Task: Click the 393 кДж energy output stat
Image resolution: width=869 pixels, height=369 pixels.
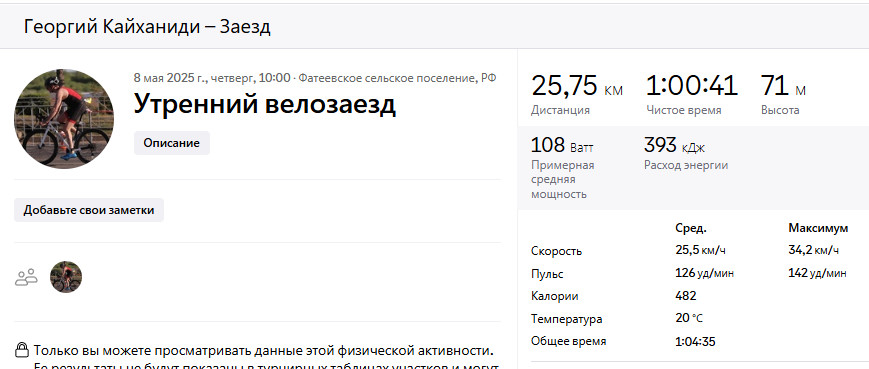Action: coord(674,146)
